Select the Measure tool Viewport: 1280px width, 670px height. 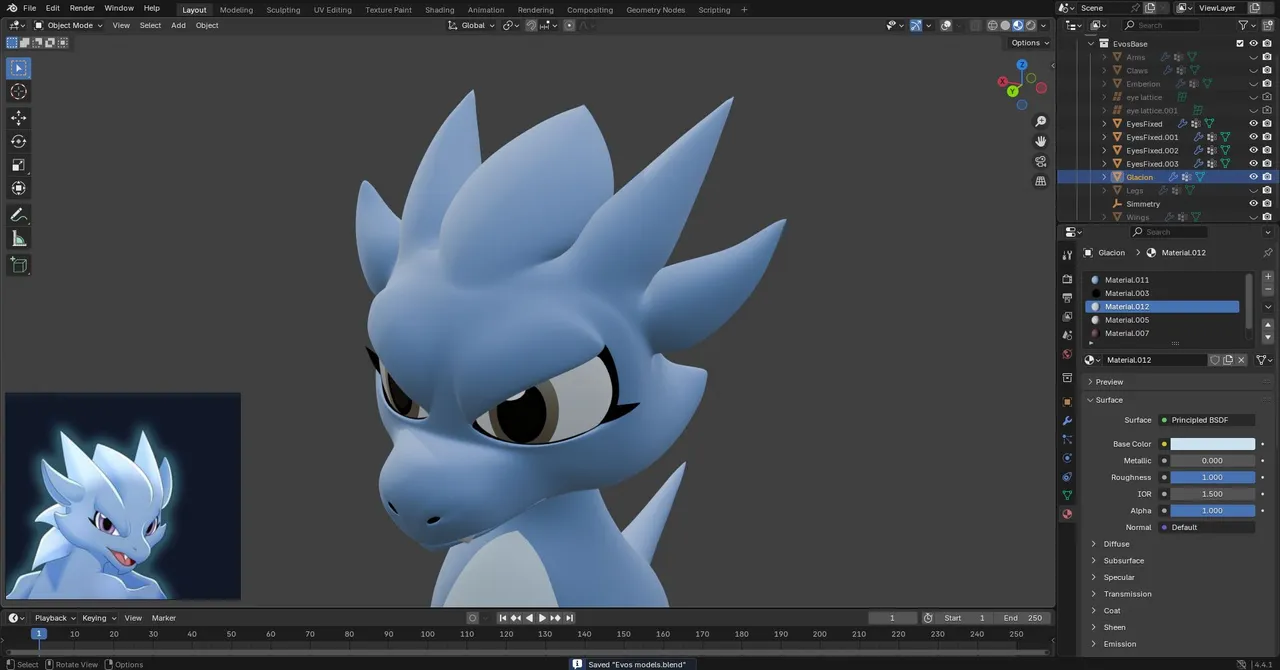[x=19, y=238]
